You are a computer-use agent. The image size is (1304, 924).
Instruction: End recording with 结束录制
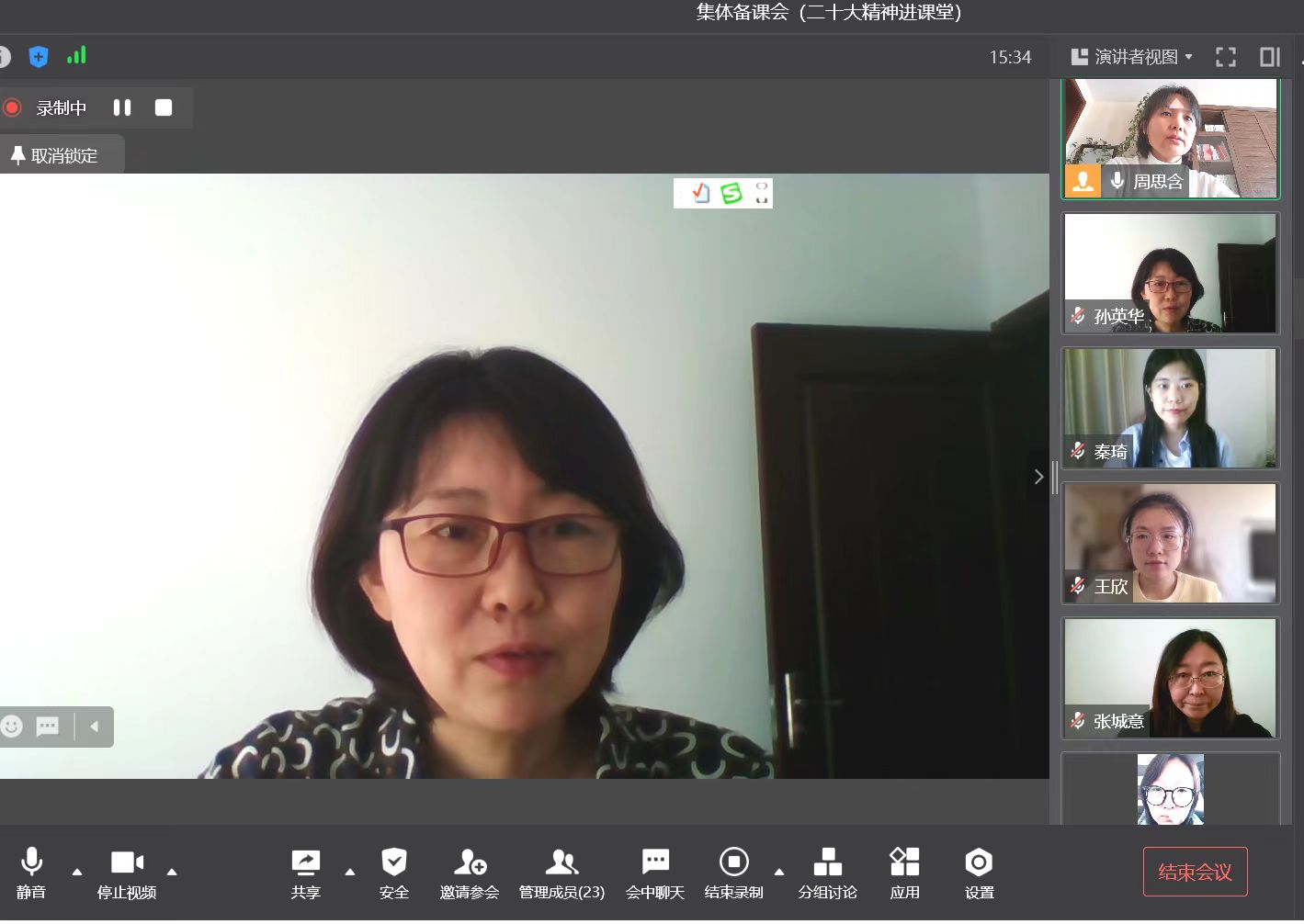click(x=733, y=873)
